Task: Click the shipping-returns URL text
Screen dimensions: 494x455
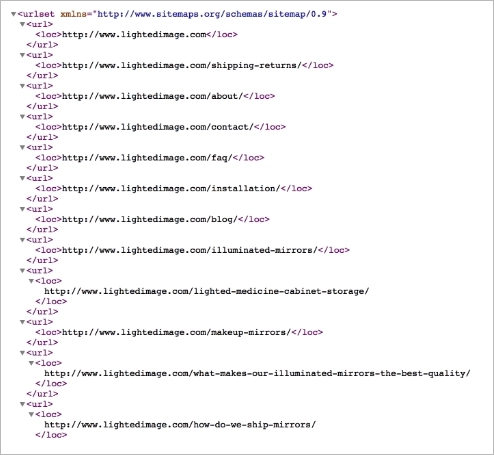Action: (182, 65)
